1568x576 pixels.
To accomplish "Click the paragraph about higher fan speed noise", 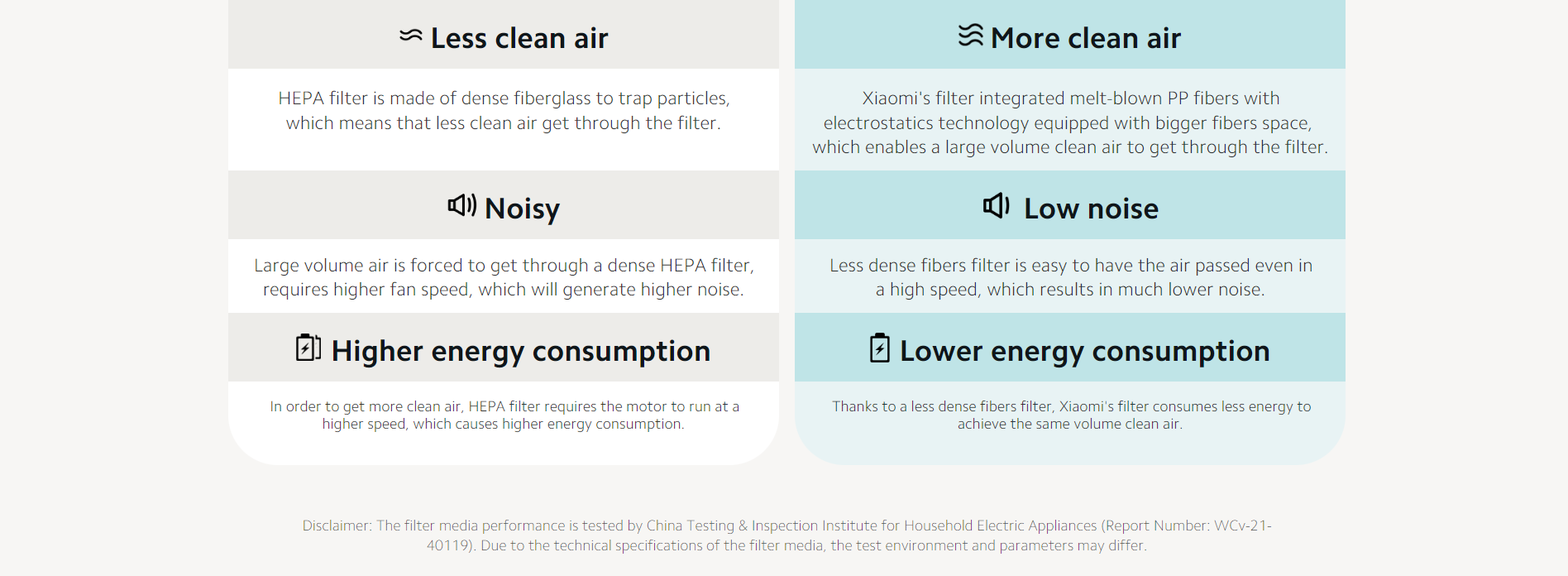I will [504, 277].
